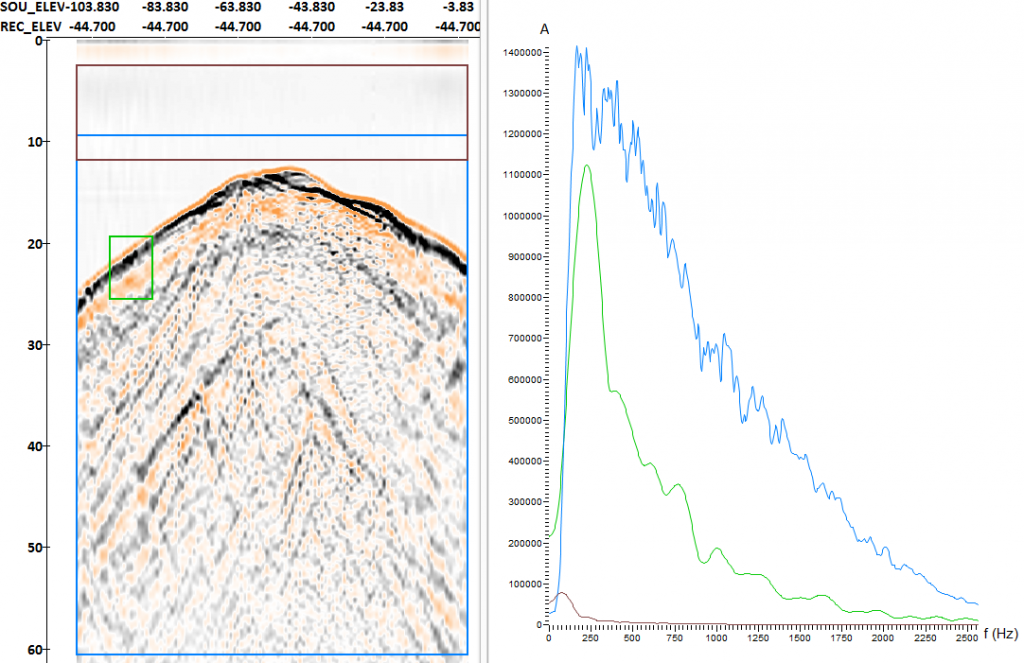Click the f (Hz) frequency axis label

click(x=1000, y=633)
